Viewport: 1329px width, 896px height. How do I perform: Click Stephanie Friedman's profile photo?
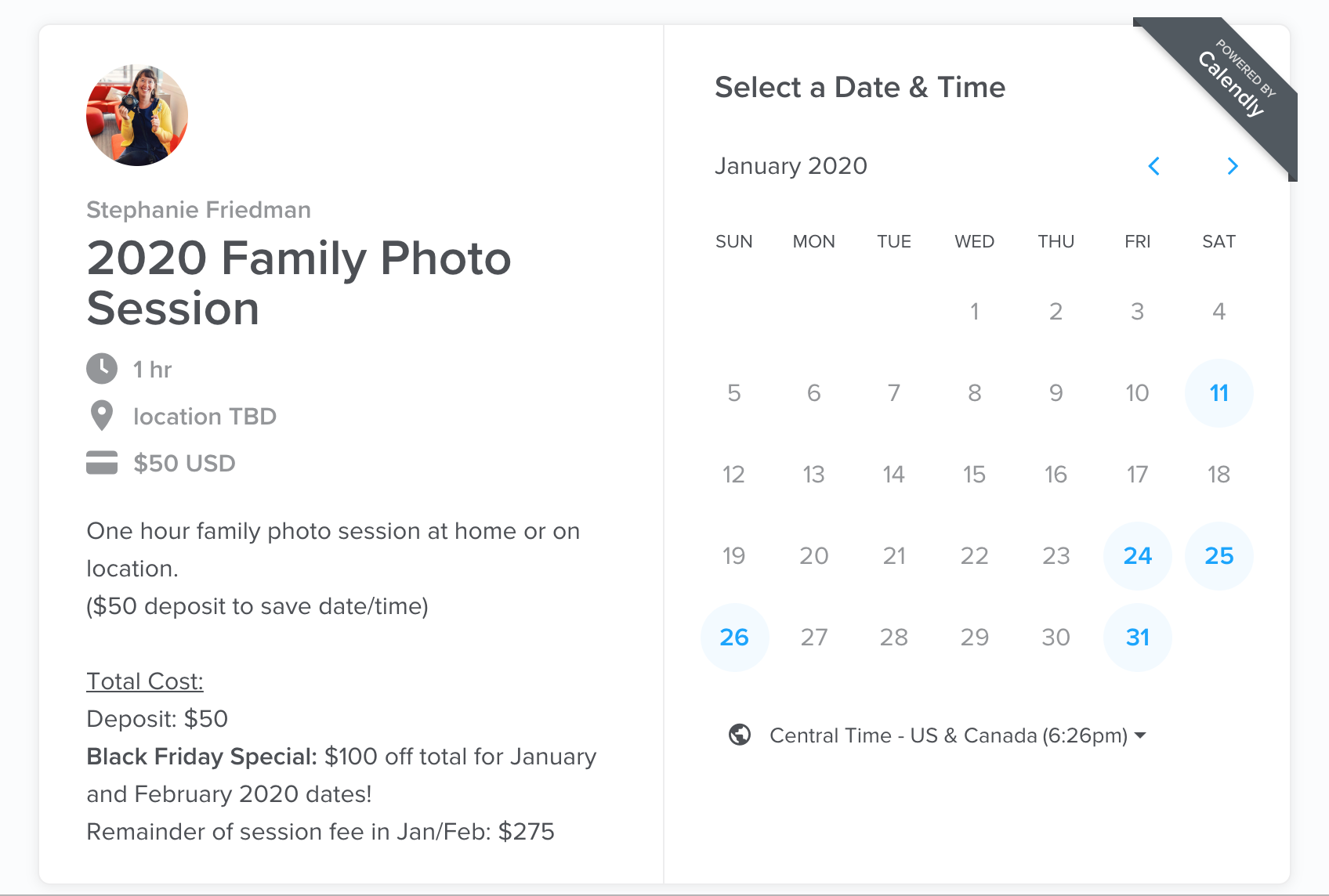(137, 115)
